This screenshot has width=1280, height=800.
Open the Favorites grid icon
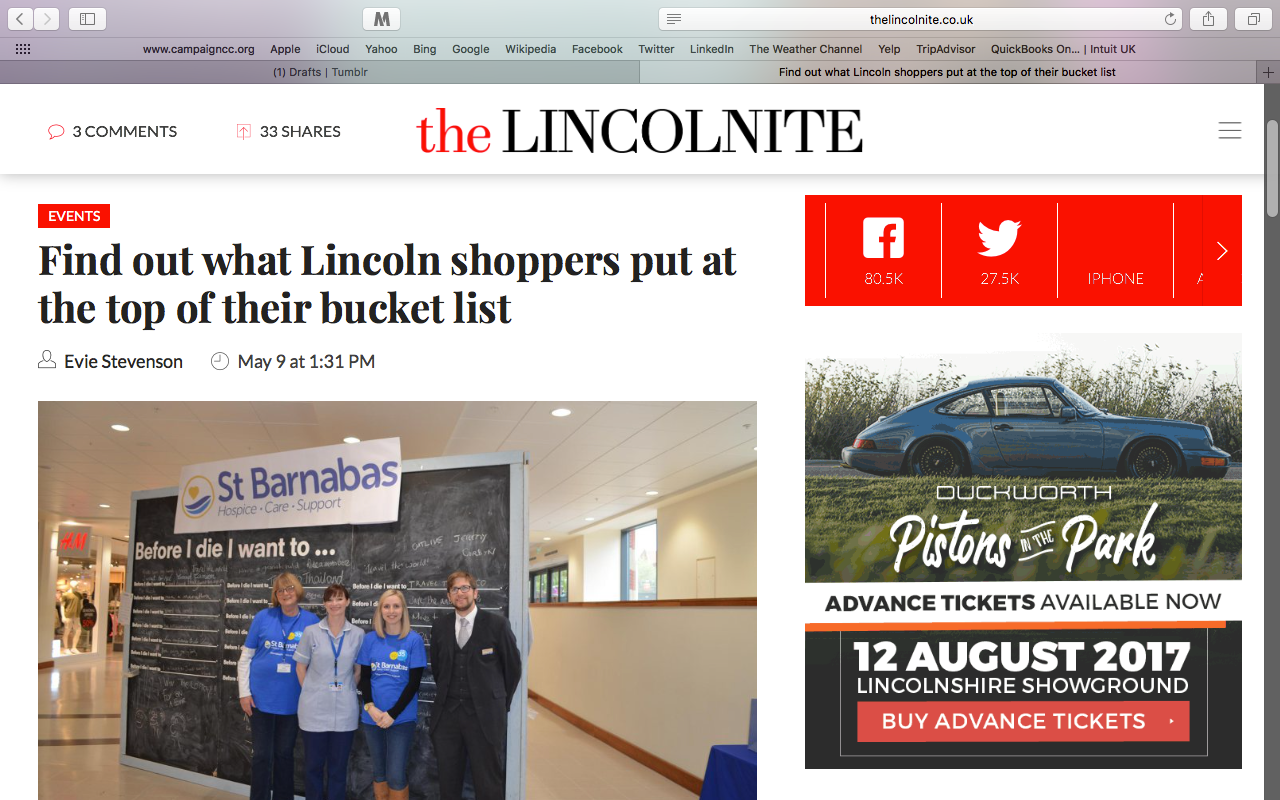click(23, 49)
